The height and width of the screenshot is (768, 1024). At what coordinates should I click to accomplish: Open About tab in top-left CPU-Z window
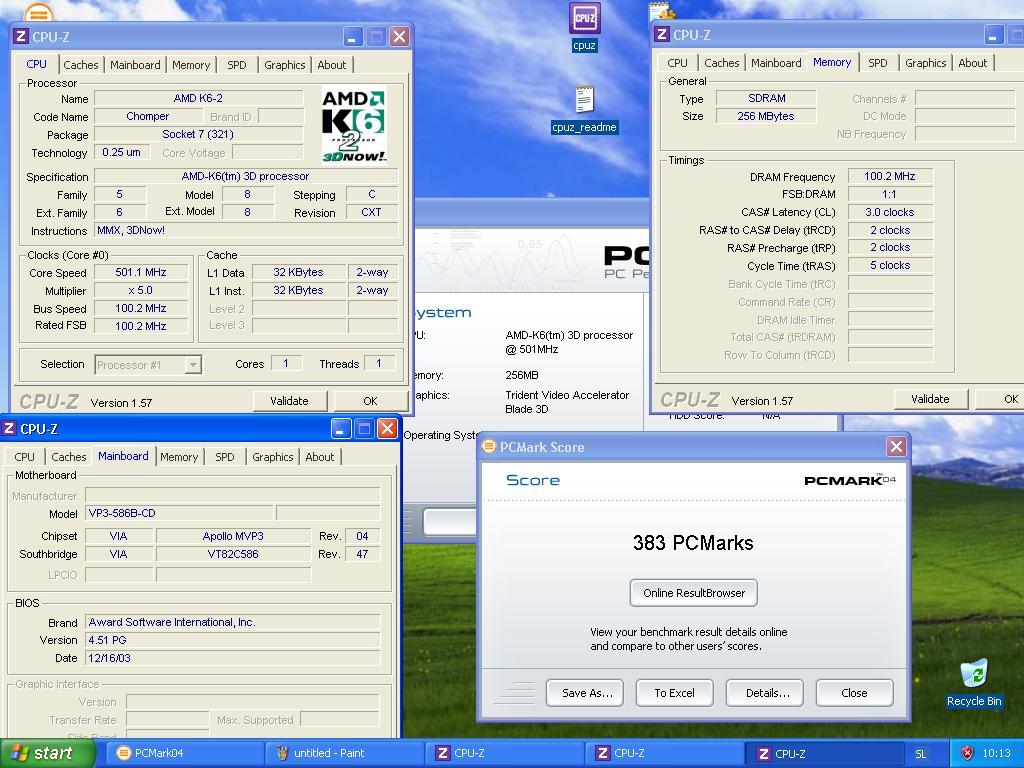[332, 65]
